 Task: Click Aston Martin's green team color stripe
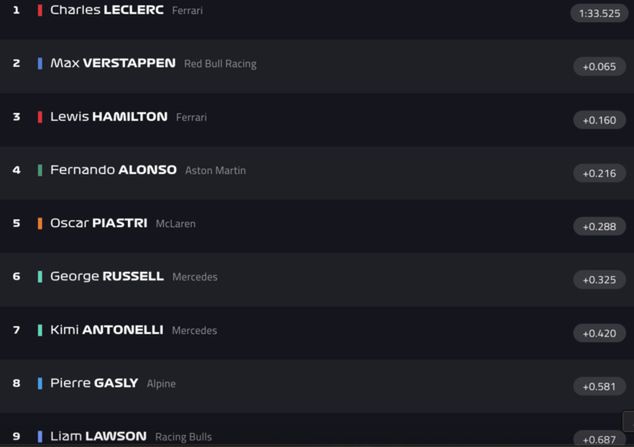(40, 170)
